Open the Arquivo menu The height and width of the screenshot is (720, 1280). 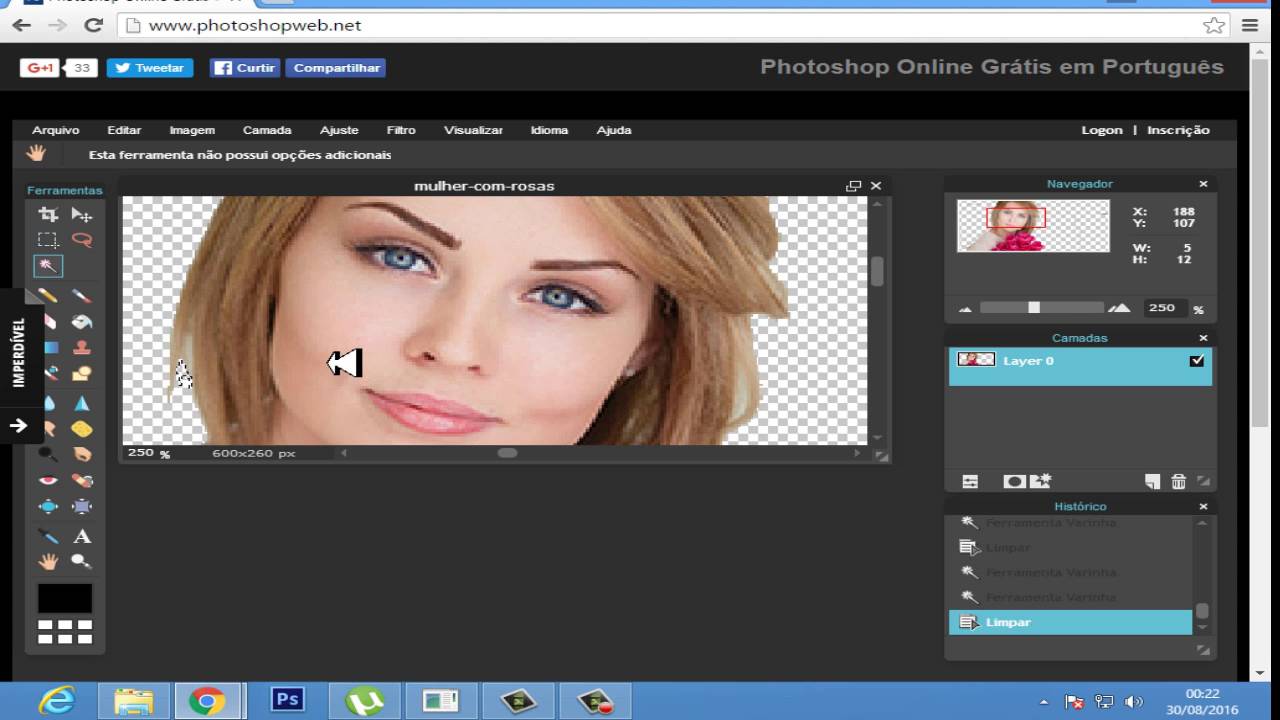[56, 130]
